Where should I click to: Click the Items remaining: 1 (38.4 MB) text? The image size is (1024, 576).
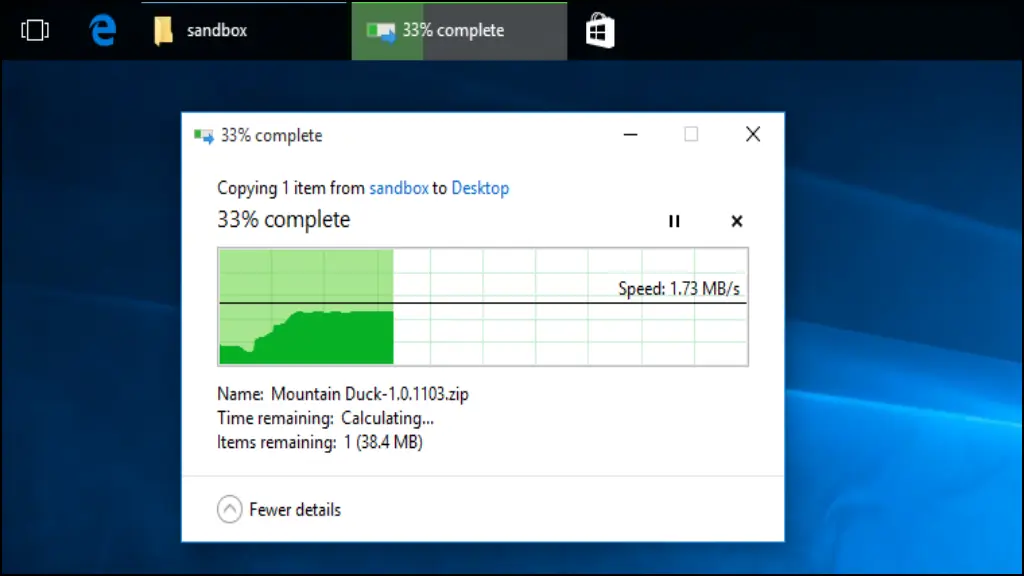coord(320,442)
